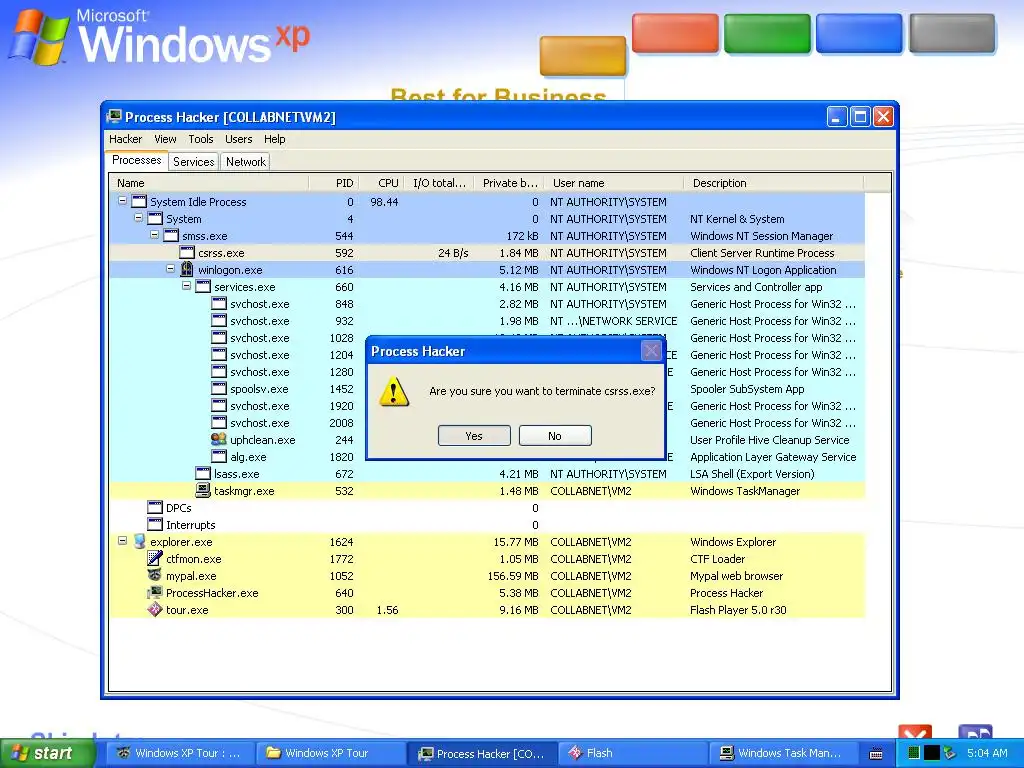The image size is (1024, 768).
Task: Open the Help menu
Action: 274,139
